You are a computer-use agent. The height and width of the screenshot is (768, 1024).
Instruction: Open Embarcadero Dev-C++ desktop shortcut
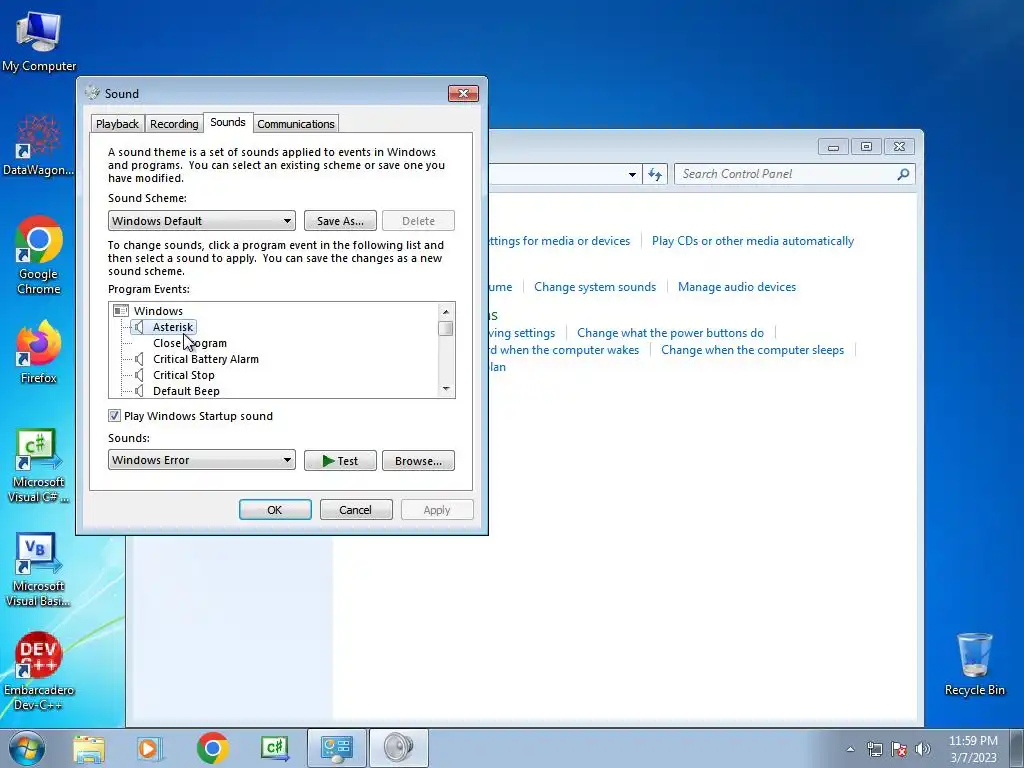pos(39,671)
